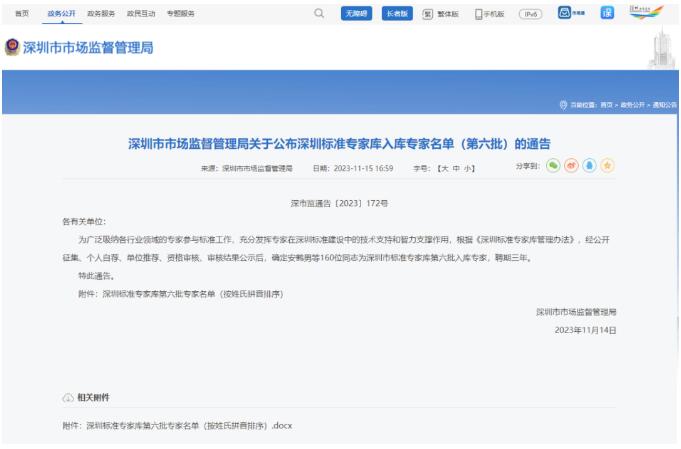The height and width of the screenshot is (449, 681).
Task: Download the 第六批专家名单 .docx attachment
Action: click(x=174, y=428)
